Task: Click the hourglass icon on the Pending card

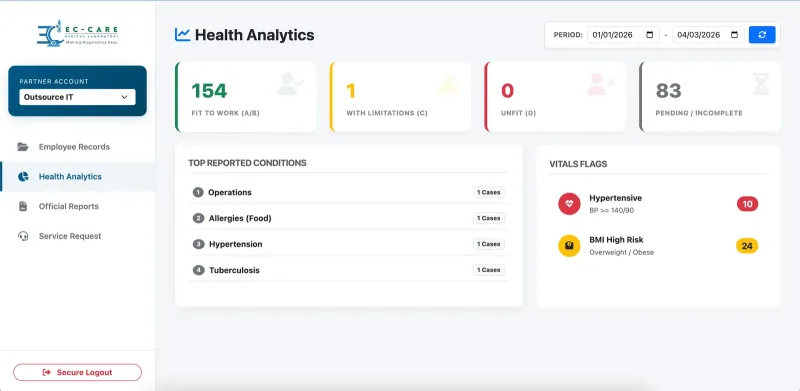Action: click(761, 84)
